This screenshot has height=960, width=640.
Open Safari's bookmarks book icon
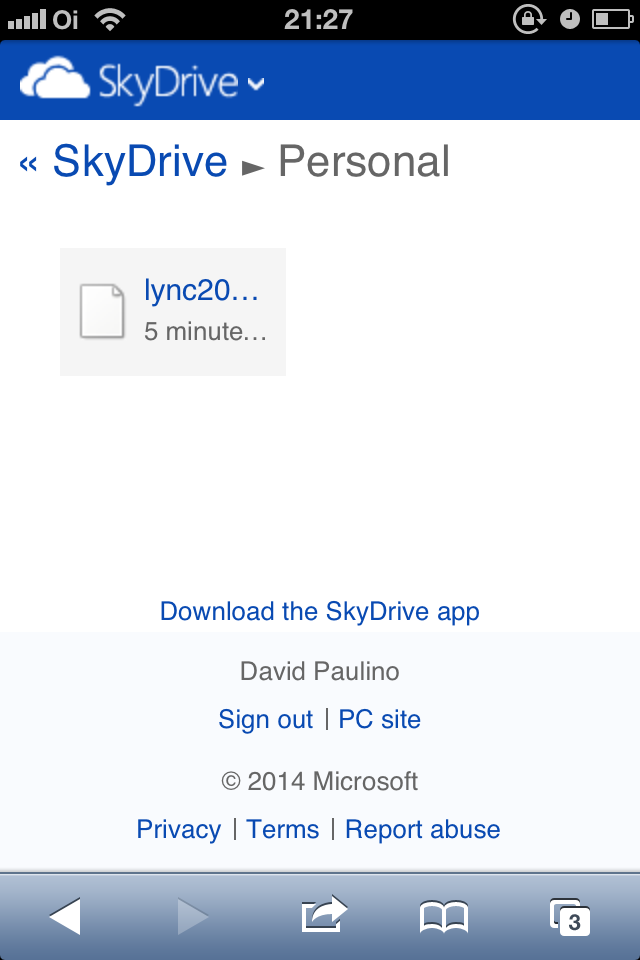(x=444, y=917)
